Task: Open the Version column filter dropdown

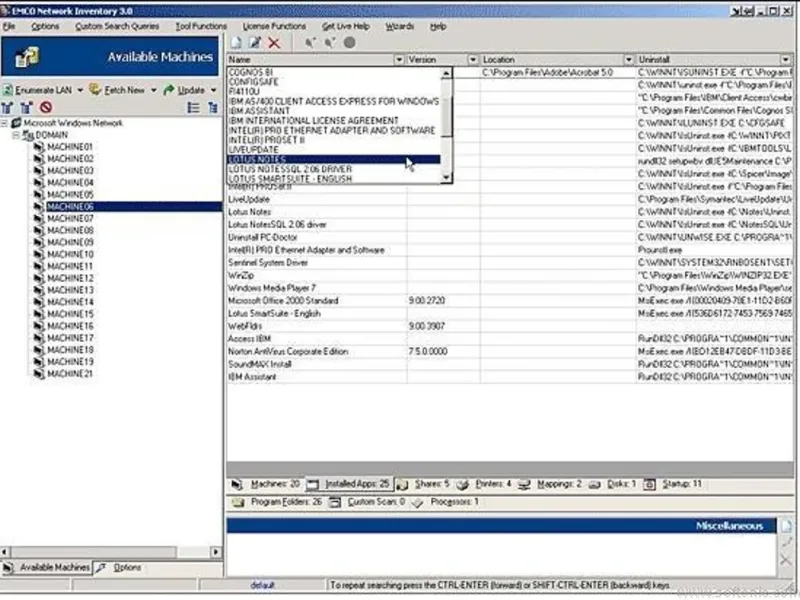Action: [x=473, y=60]
